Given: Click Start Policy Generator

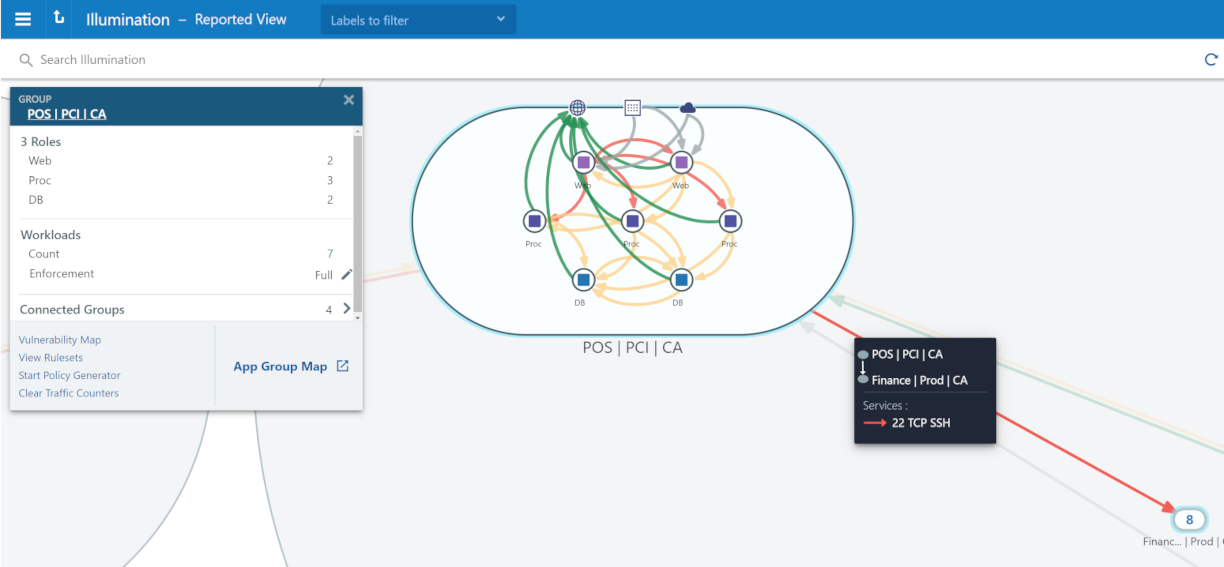Looking at the screenshot, I should [x=70, y=376].
